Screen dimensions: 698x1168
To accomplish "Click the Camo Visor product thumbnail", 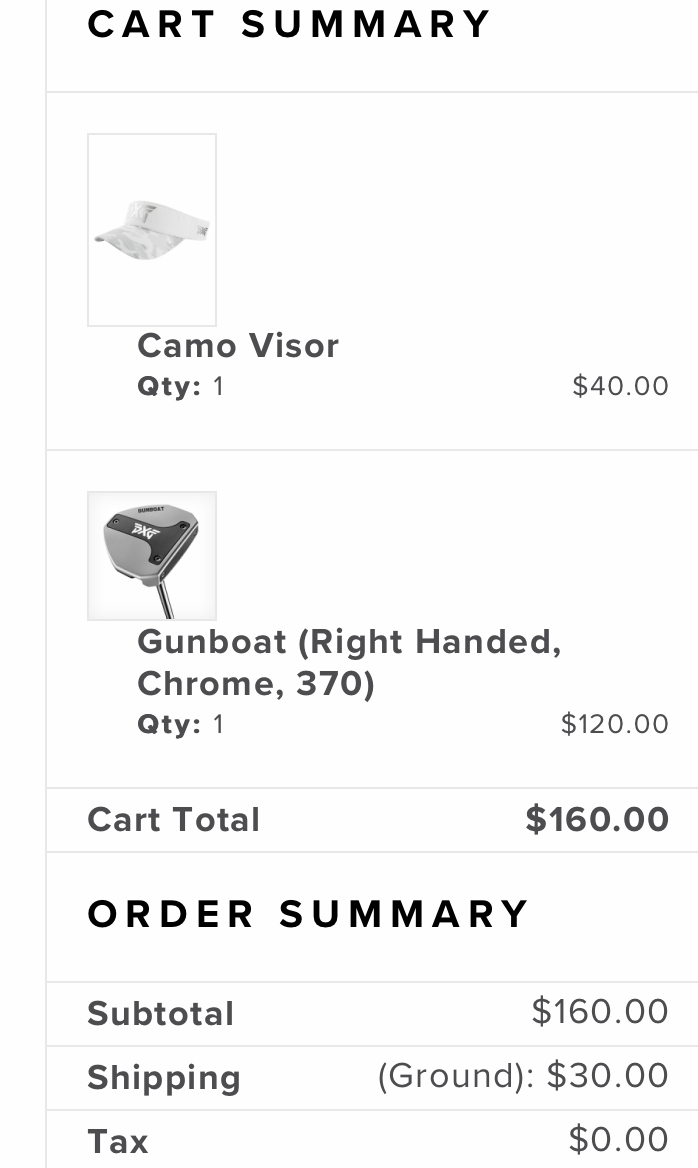I will (x=152, y=229).
